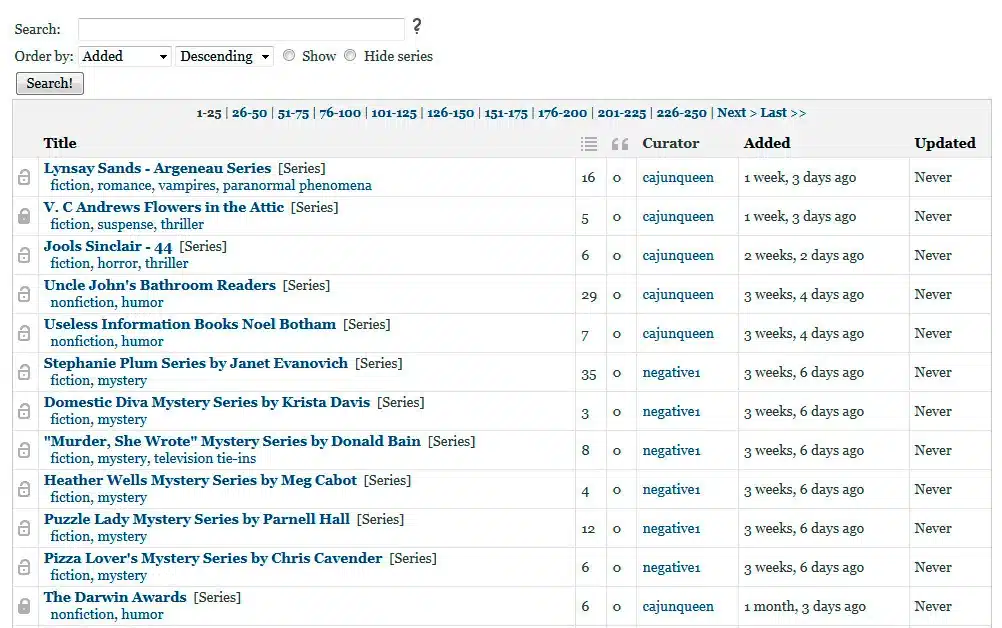Click lock icon beside Heather Wells Mystery Series
The height and width of the screenshot is (628, 1002).
tap(24, 489)
